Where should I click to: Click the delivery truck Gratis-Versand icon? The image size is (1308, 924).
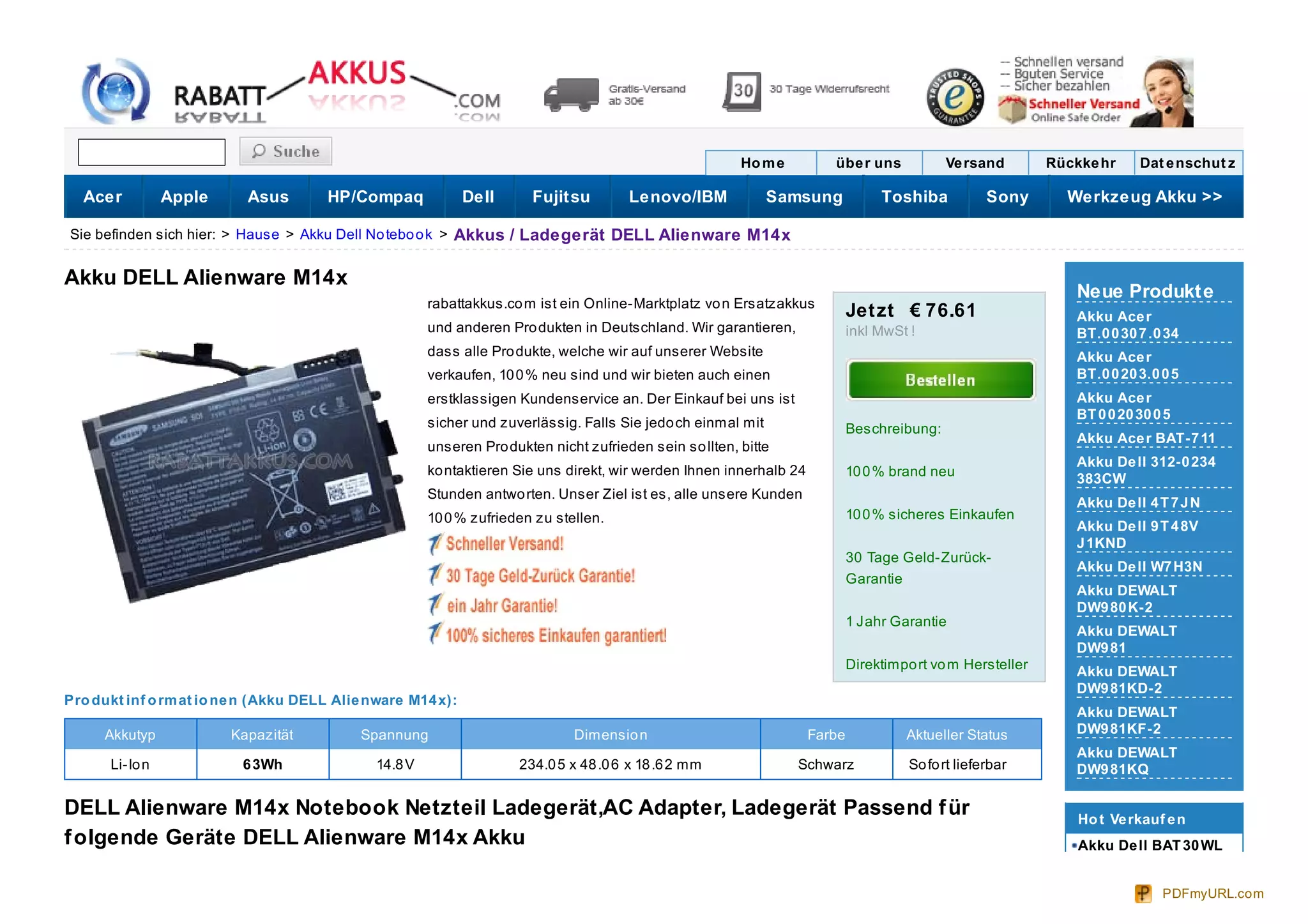coord(570,95)
